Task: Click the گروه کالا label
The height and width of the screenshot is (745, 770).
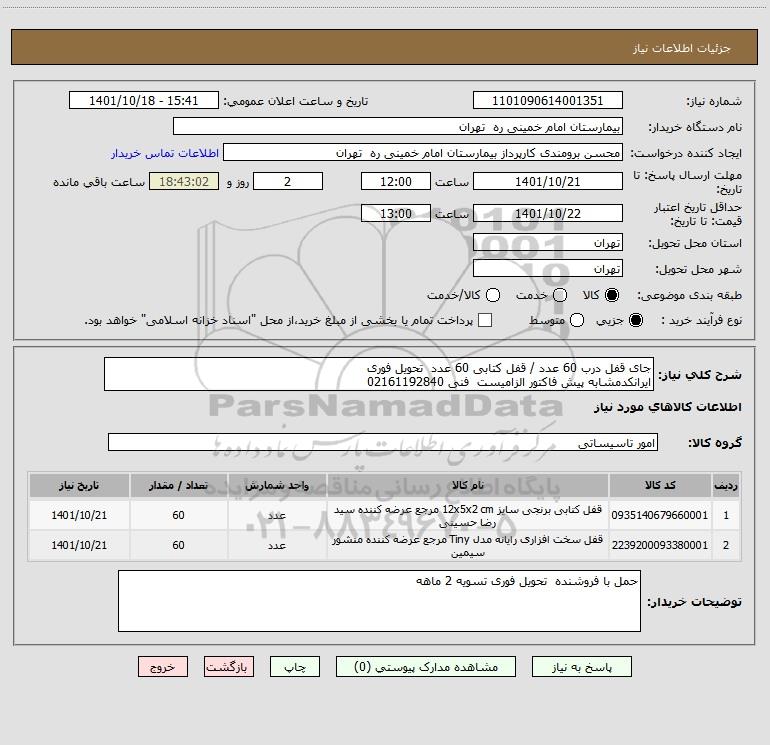Action: click(x=715, y=442)
